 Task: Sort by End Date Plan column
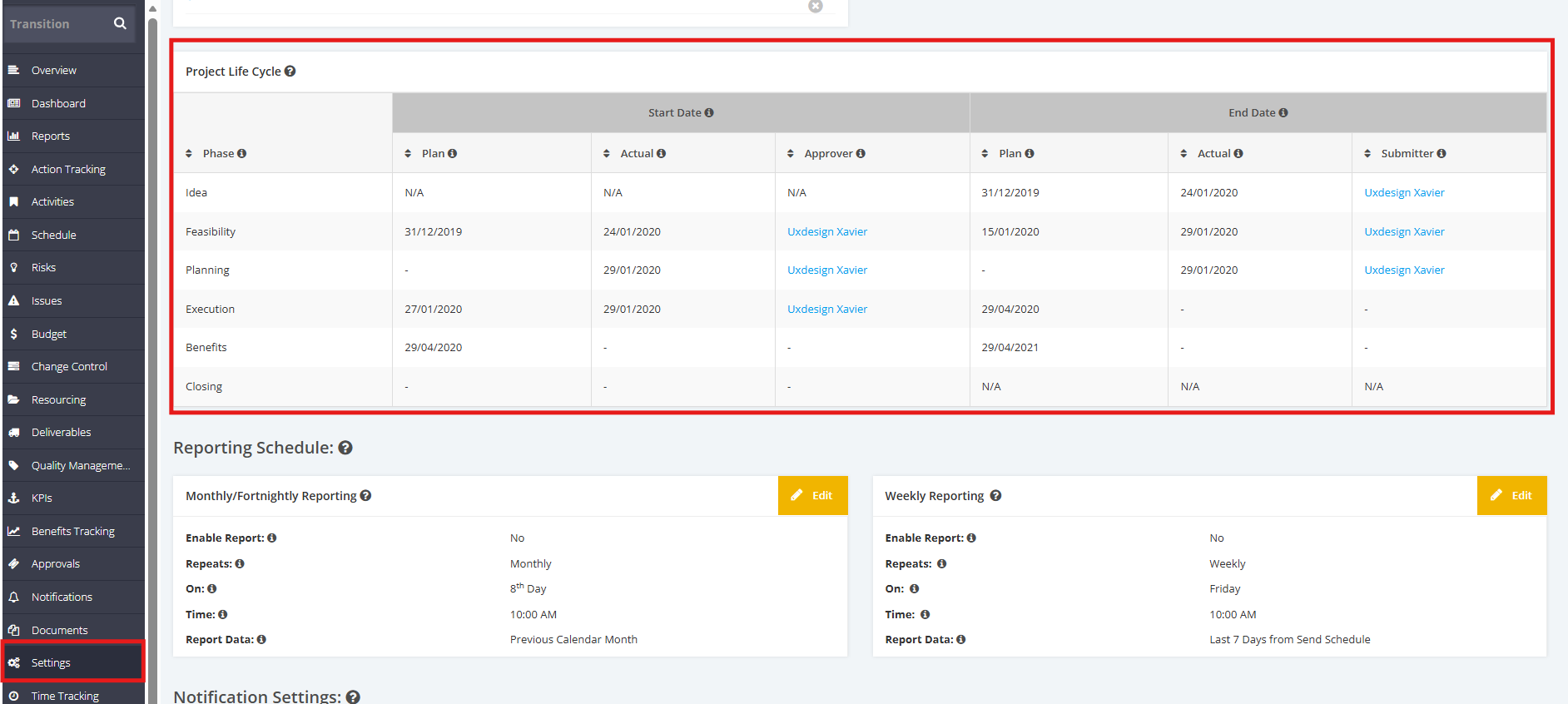985,154
